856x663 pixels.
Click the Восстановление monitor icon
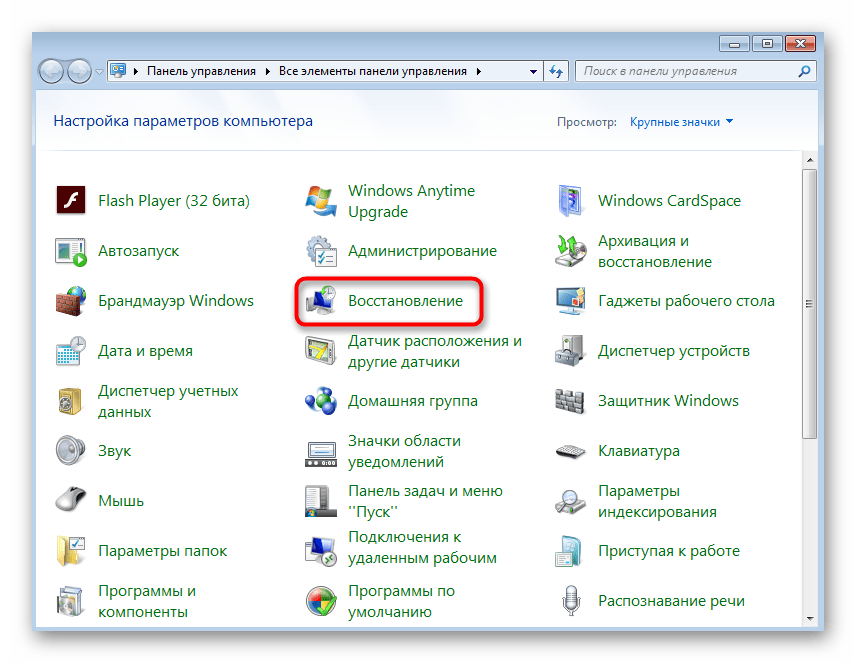pyautogui.click(x=321, y=301)
